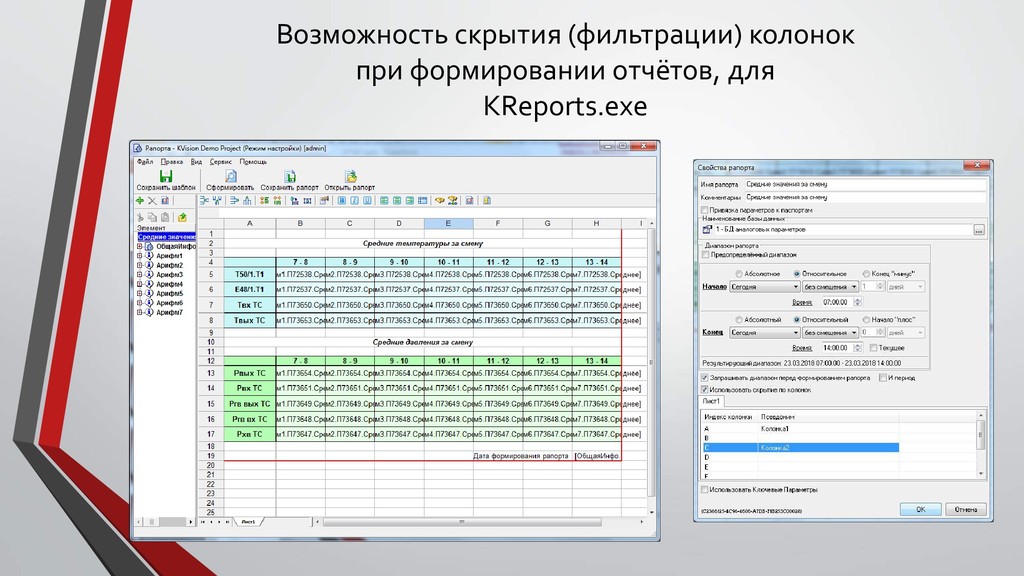Toggle the Текущее checkbox
Viewport: 1024px width, 576px height.
click(874, 348)
